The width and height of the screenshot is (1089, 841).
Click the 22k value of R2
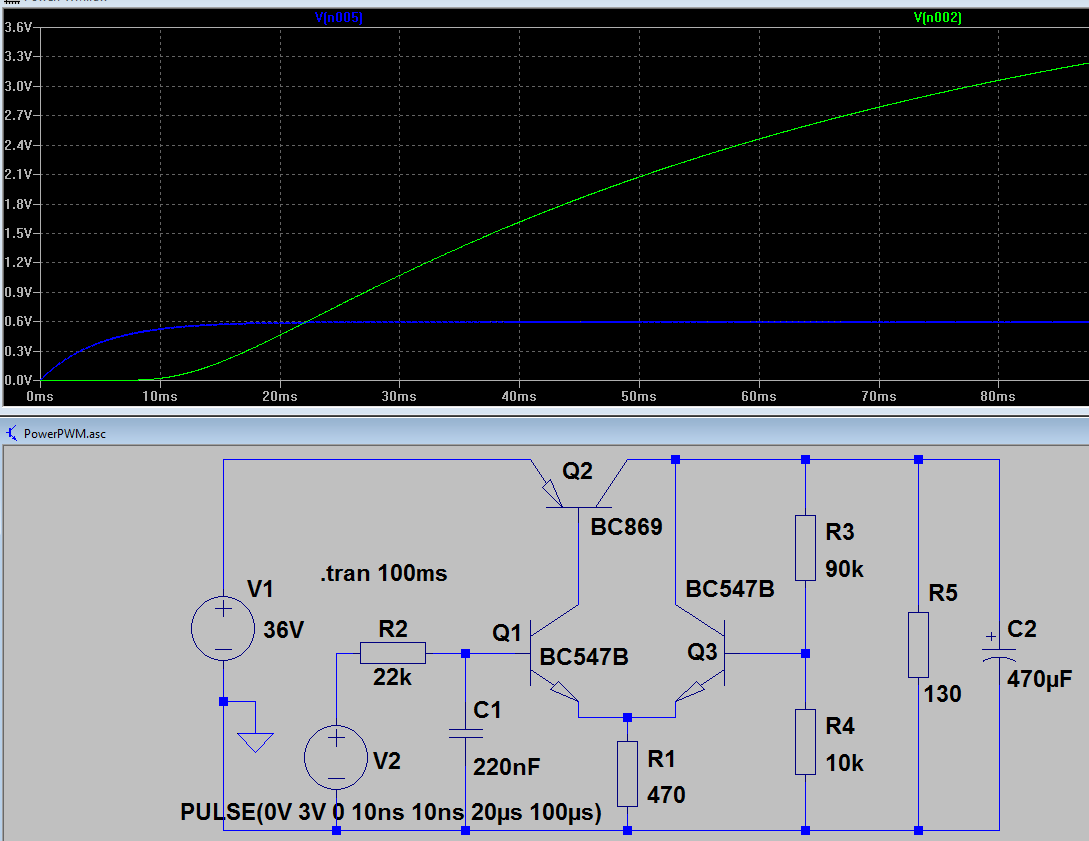(392, 676)
